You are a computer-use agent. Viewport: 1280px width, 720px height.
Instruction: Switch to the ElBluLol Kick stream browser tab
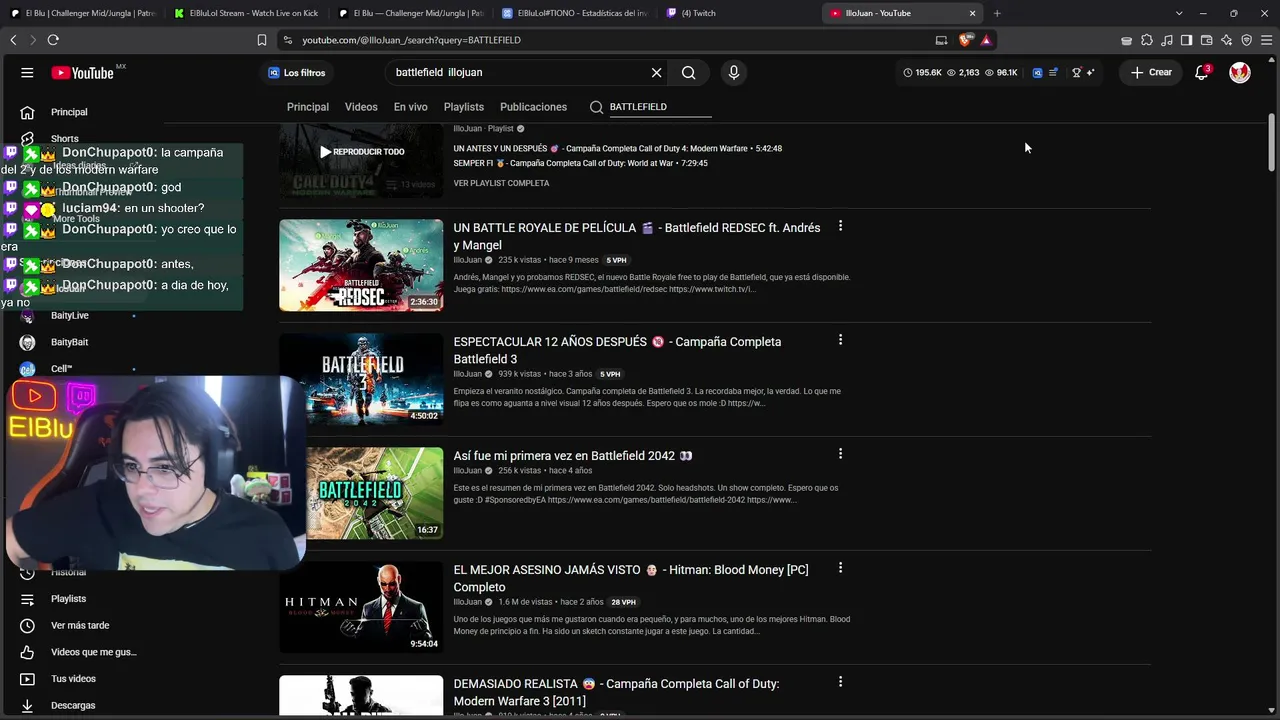(x=245, y=13)
